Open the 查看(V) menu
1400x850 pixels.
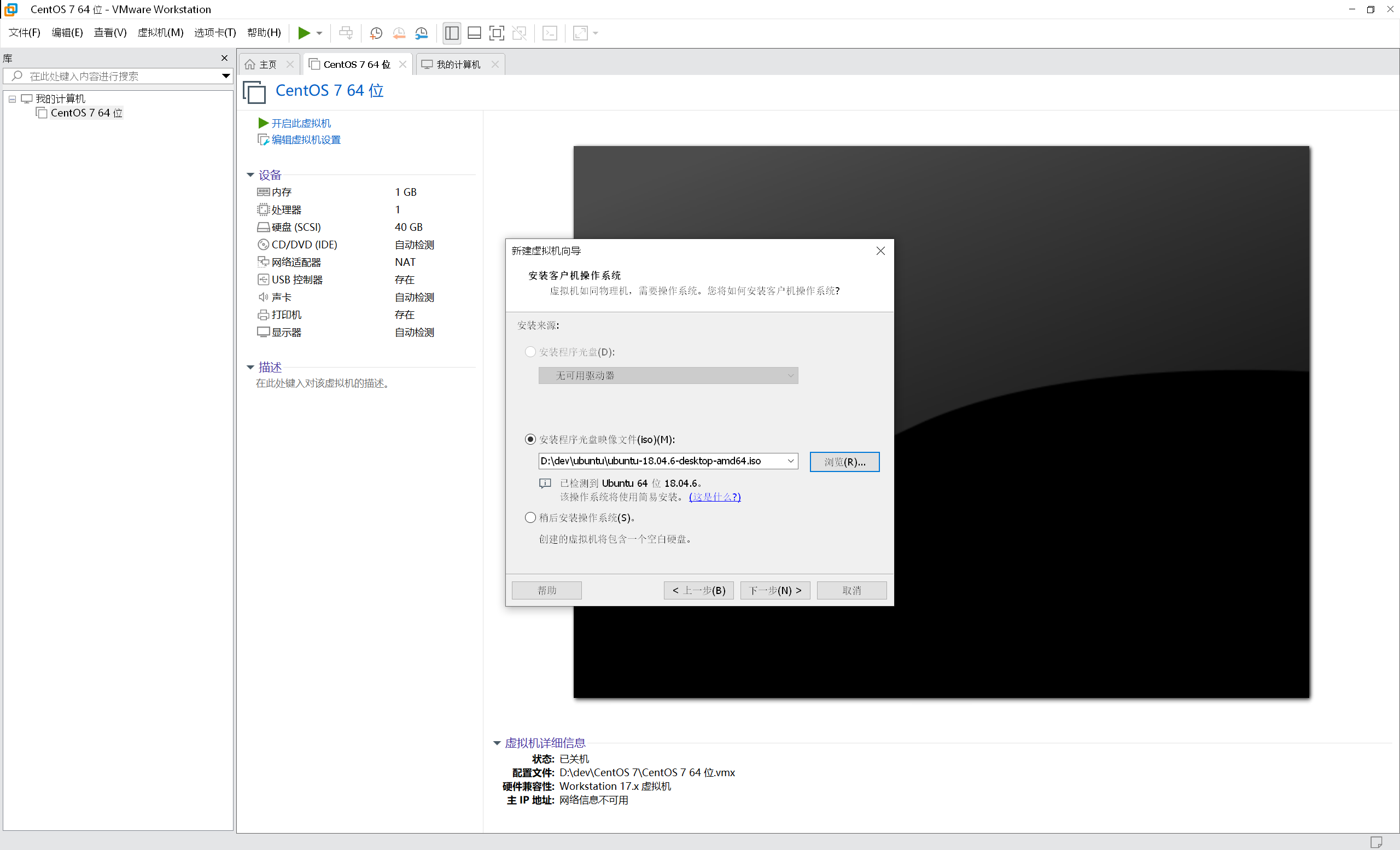[110, 32]
